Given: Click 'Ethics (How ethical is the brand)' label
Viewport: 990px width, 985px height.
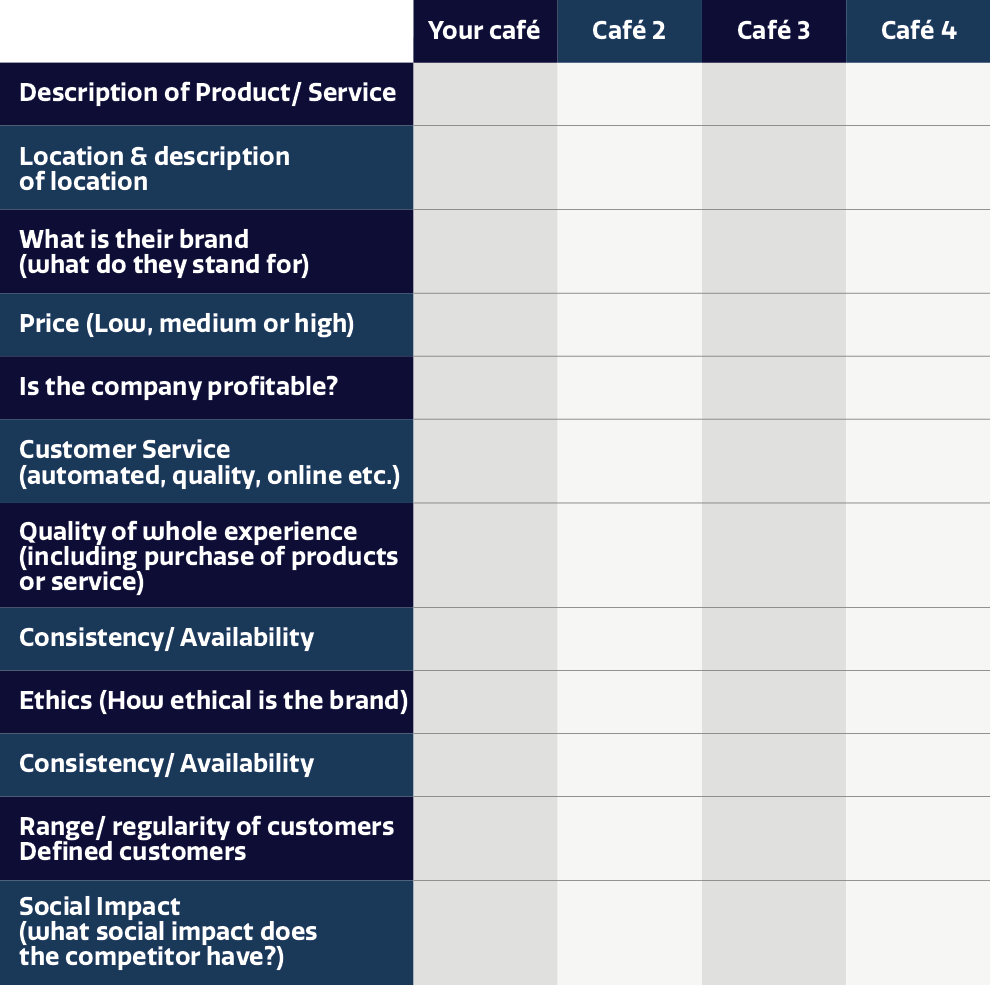Looking at the screenshot, I should coord(206,701).
